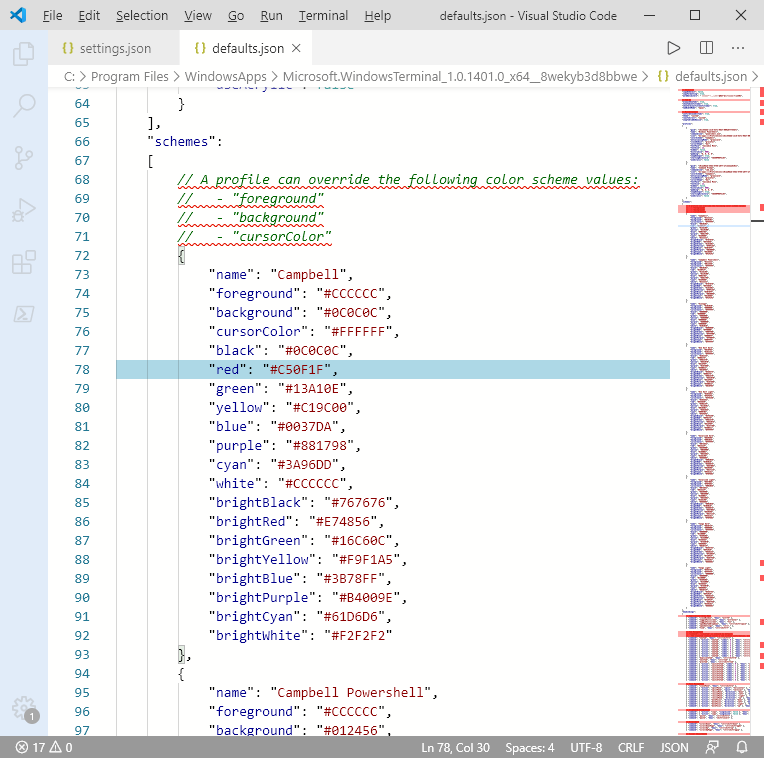Screen dimensions: 764x758
Task: Open the PowerShell sidebar icon
Action: click(x=23, y=315)
